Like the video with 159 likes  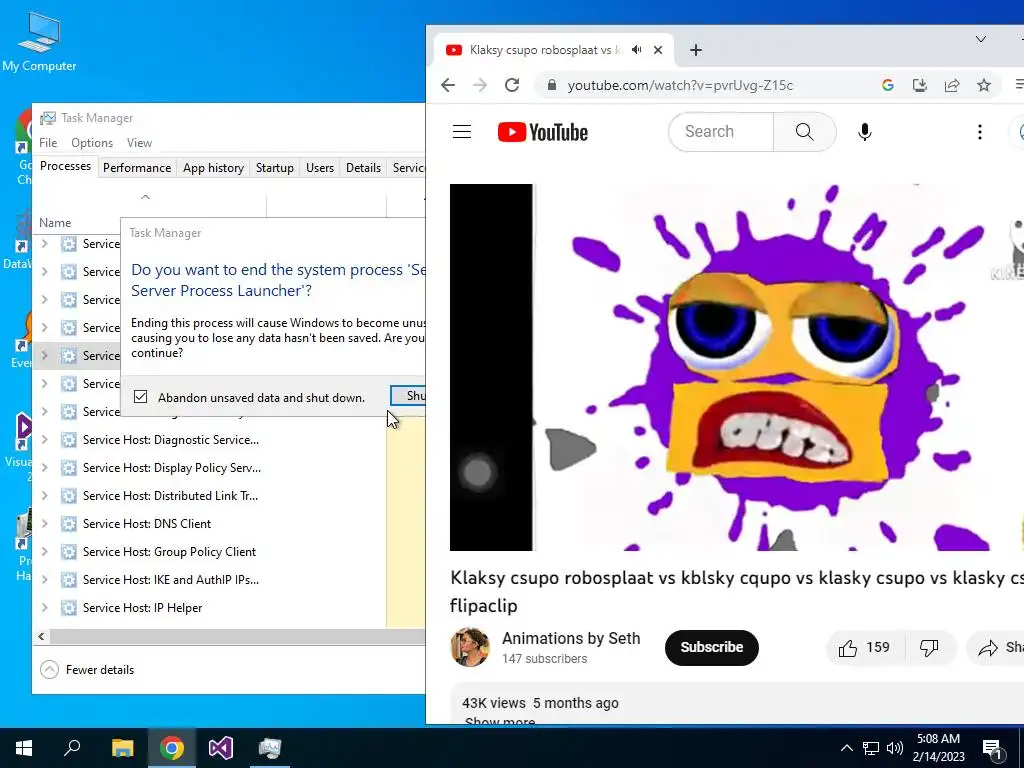(865, 647)
